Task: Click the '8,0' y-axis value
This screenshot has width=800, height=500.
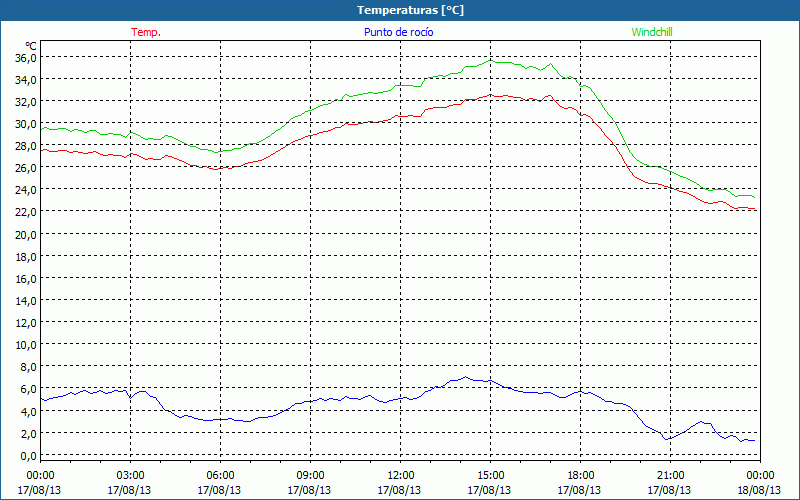Action: [29, 367]
